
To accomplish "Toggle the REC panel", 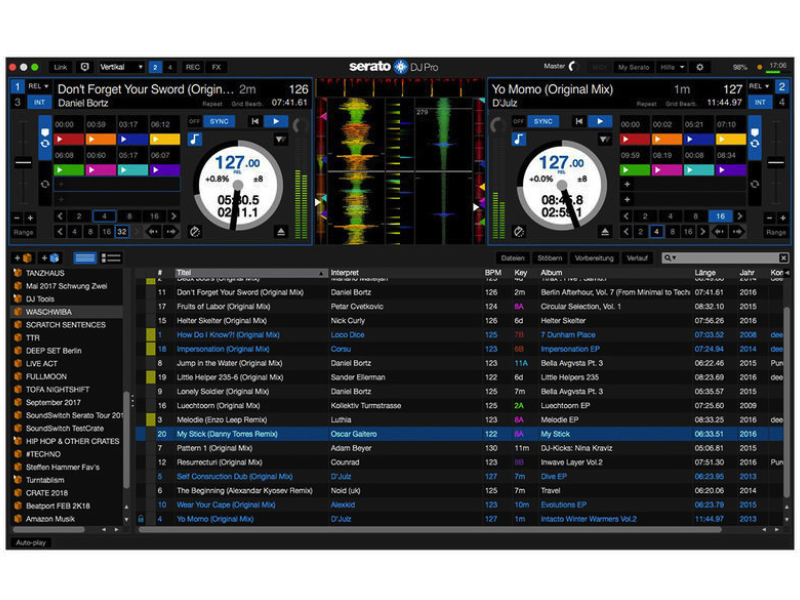I will [x=193, y=67].
